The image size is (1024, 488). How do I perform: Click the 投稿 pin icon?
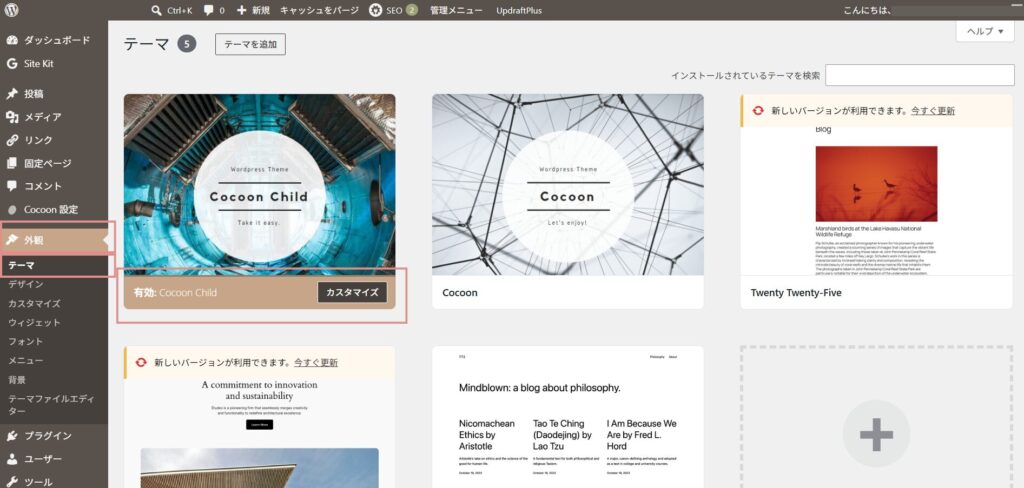pos(12,93)
